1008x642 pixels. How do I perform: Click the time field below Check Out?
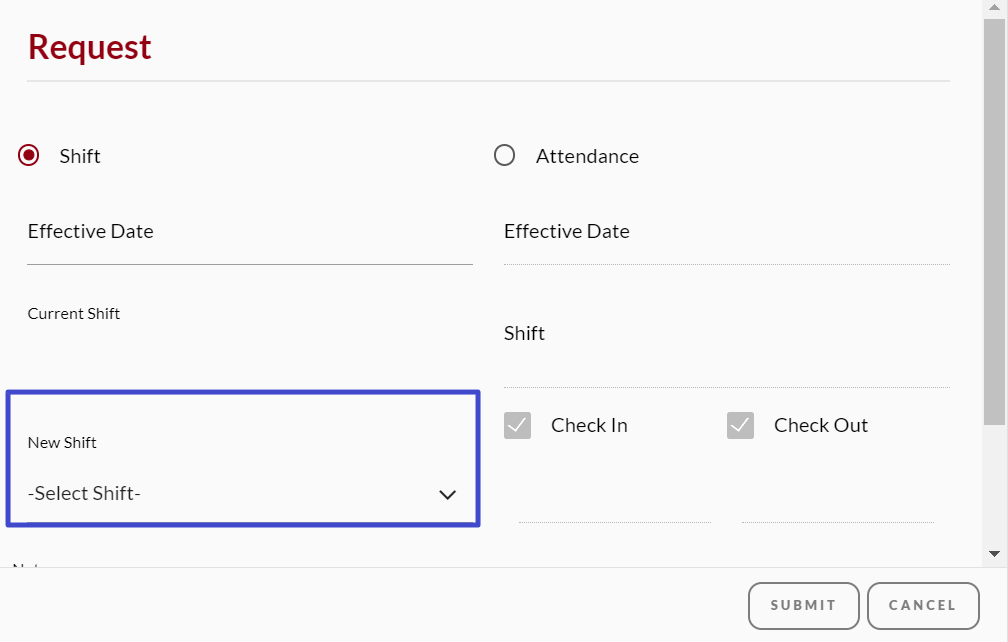pos(837,505)
